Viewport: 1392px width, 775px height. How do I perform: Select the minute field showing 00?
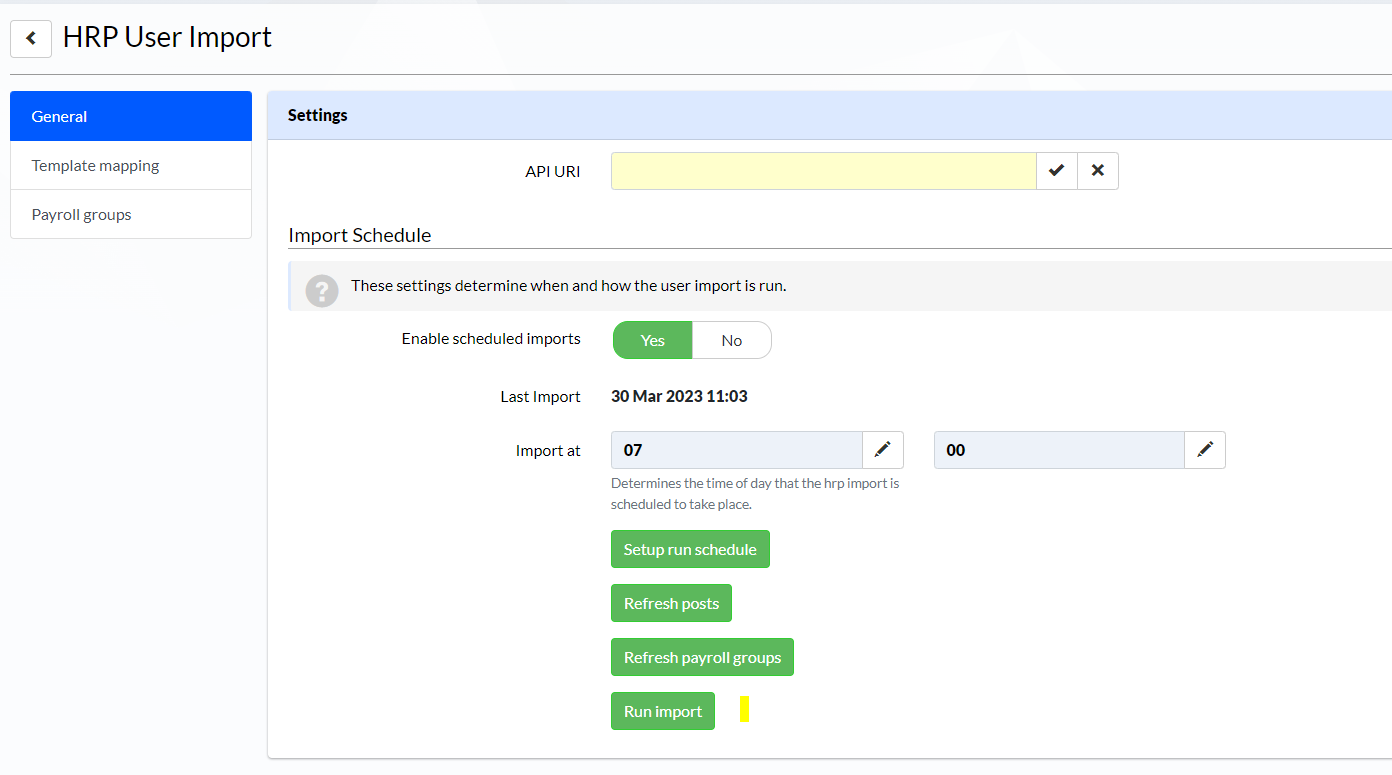[x=1059, y=450]
